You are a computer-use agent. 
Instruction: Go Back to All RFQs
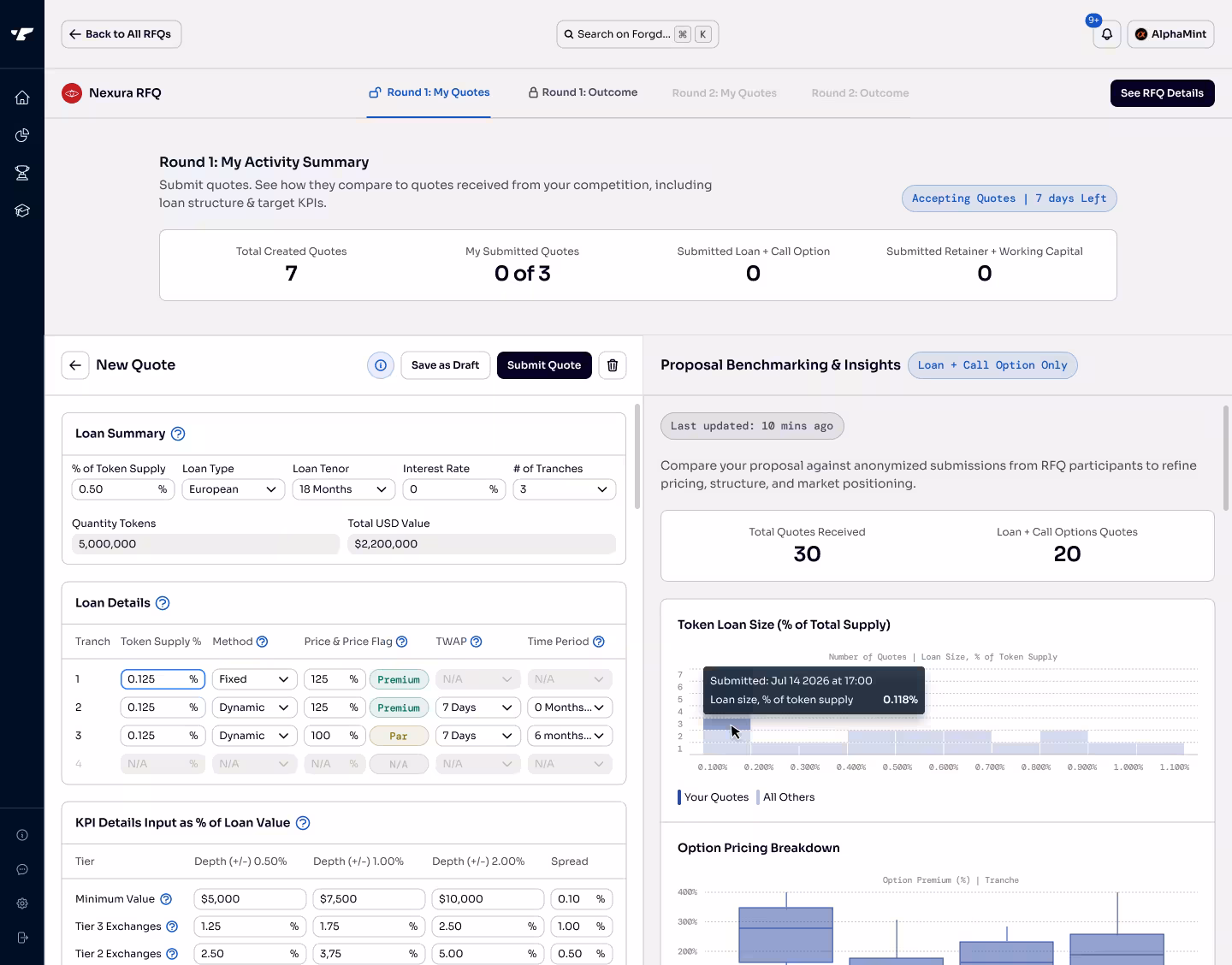point(121,34)
